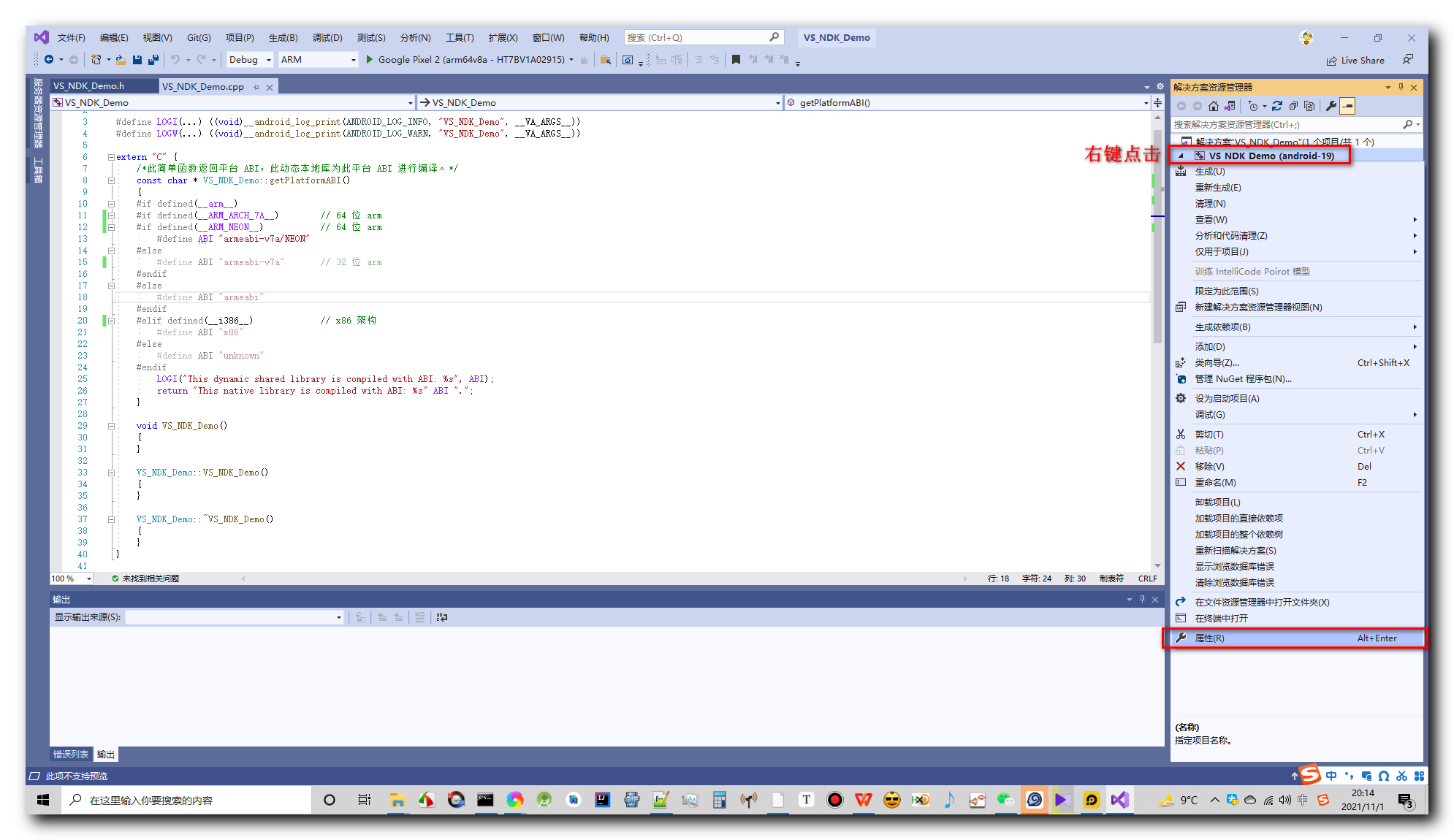Click the New Project toolbar icon

click(x=96, y=60)
